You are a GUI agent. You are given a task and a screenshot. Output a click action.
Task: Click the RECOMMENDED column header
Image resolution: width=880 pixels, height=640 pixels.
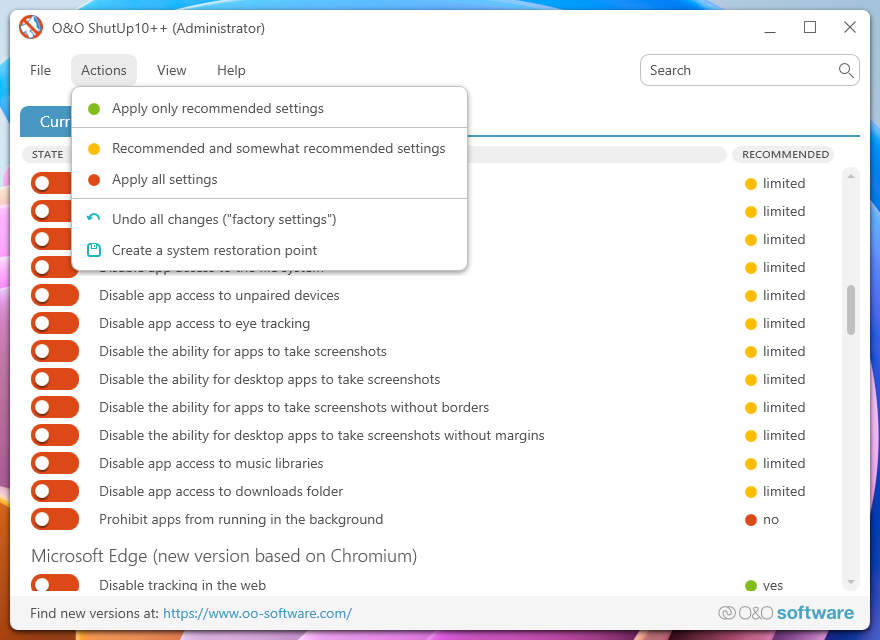pyautogui.click(x=785, y=154)
